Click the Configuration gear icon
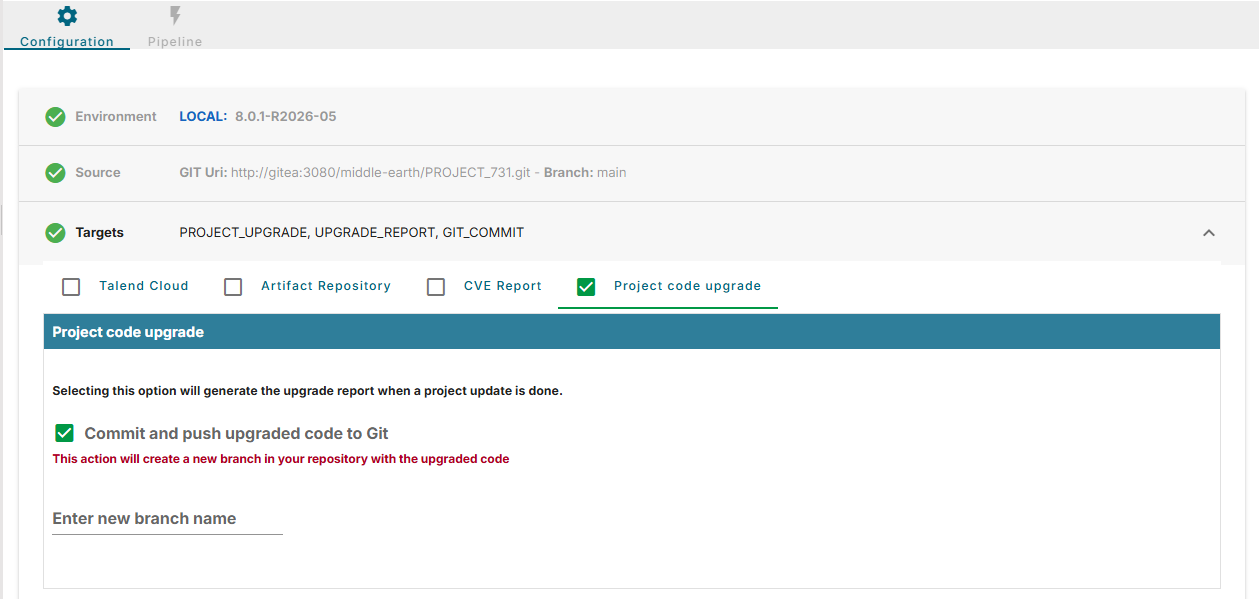Viewport: 1259px width, 599px height. coord(67,16)
